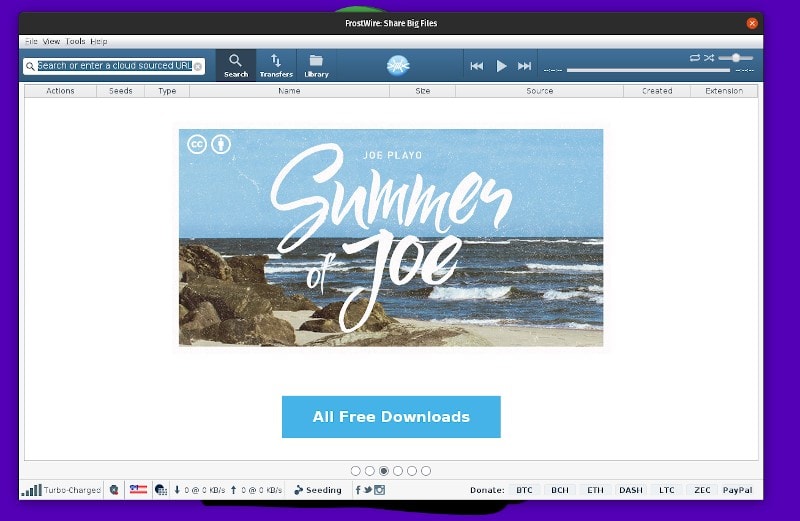
Task: Sort results by Actions column
Action: point(60,91)
